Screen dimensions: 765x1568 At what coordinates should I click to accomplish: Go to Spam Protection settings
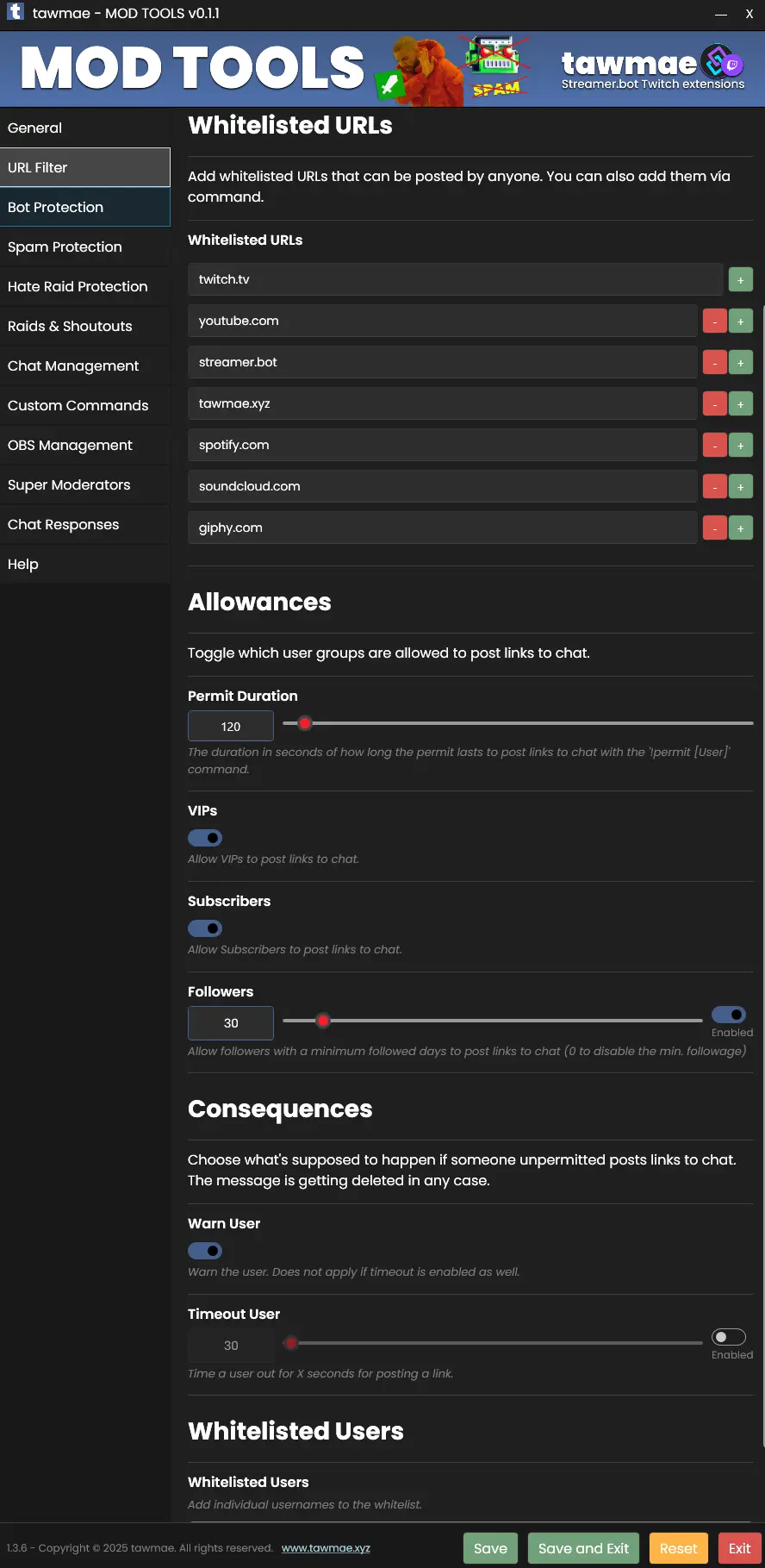(85, 247)
